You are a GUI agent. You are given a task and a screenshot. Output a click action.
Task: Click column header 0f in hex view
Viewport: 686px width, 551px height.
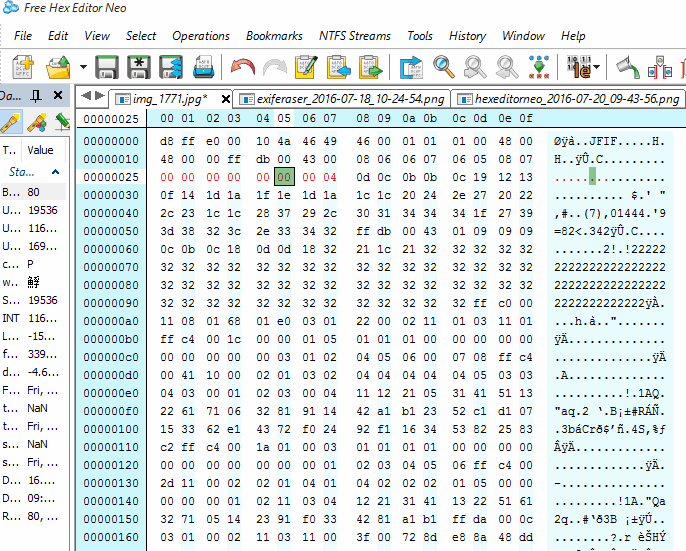point(526,119)
